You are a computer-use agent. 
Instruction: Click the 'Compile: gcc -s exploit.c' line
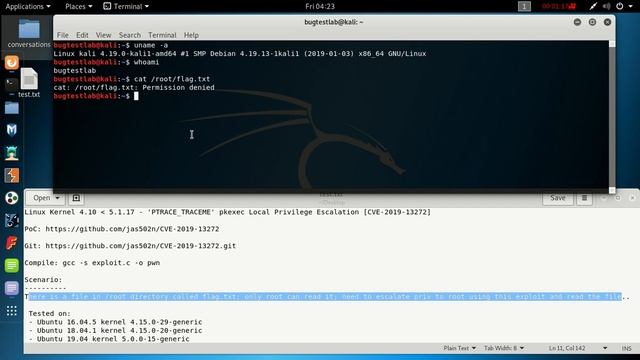(92, 263)
